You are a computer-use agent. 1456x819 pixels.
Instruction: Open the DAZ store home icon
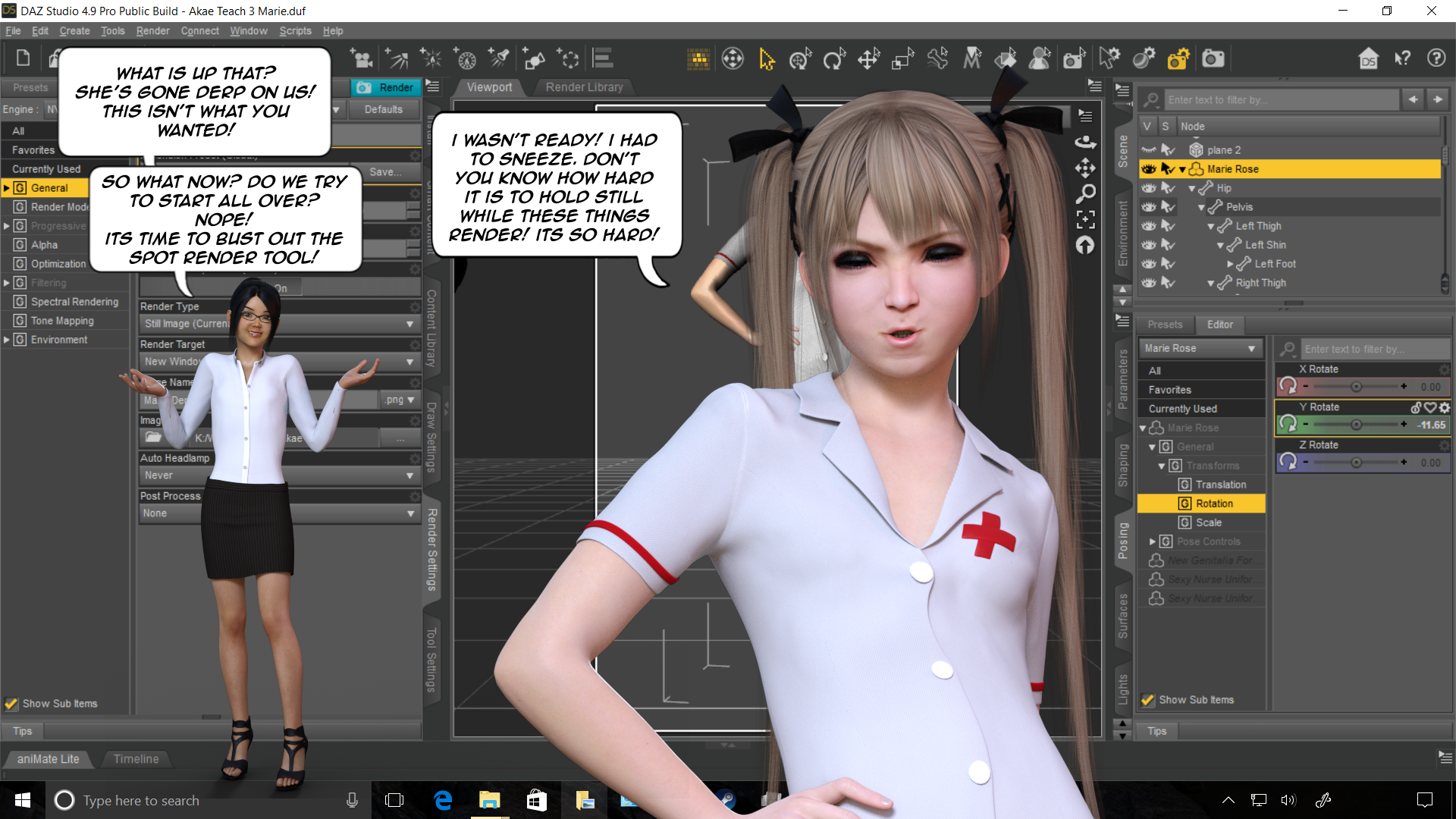tap(1368, 58)
